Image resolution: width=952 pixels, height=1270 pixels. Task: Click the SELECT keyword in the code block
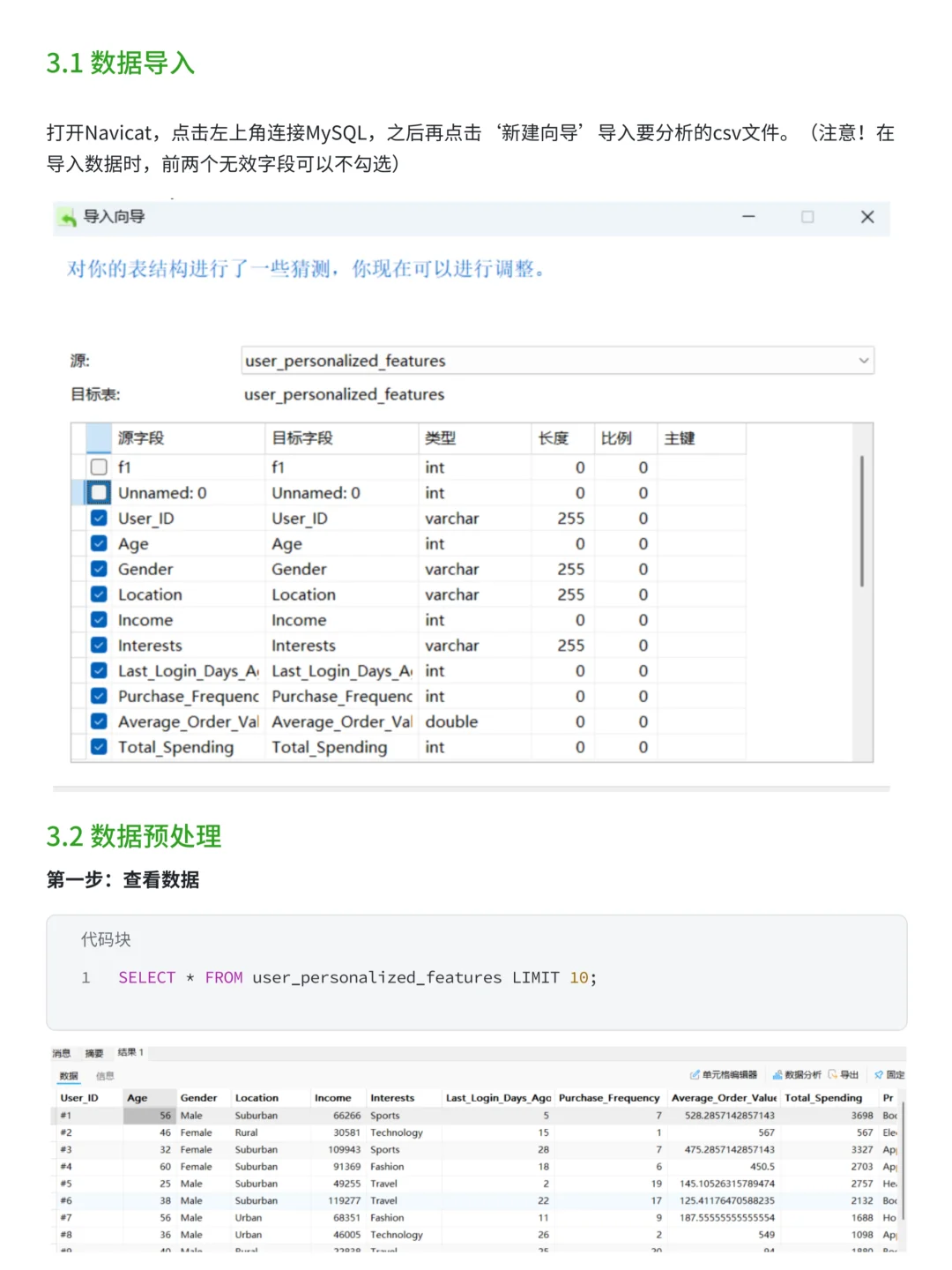pyautogui.click(x=146, y=977)
